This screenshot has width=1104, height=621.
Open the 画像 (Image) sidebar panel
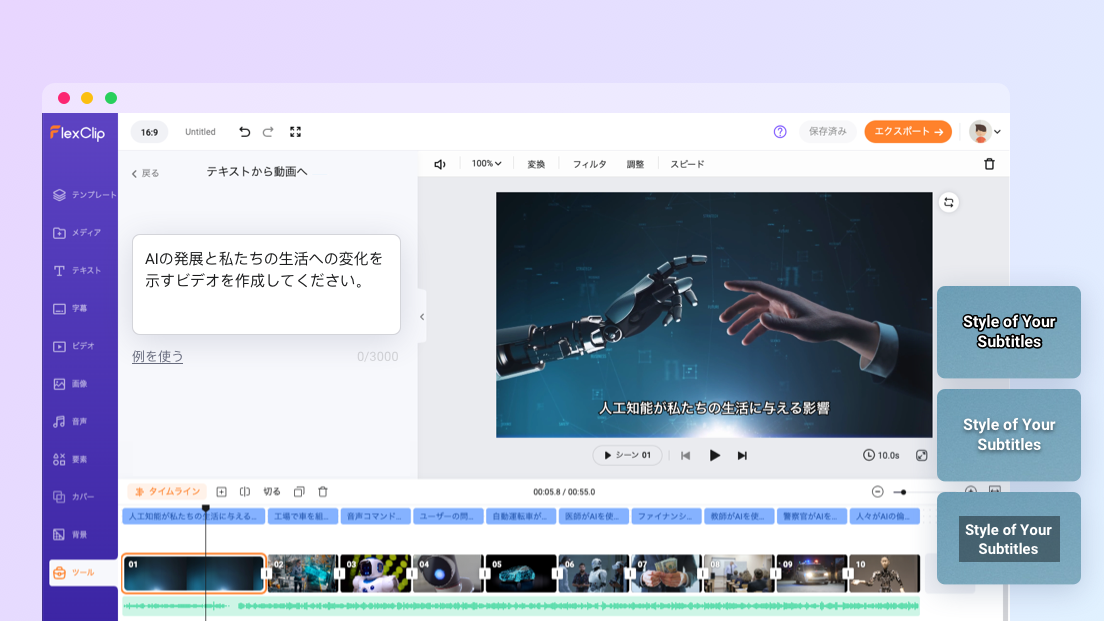click(70, 384)
